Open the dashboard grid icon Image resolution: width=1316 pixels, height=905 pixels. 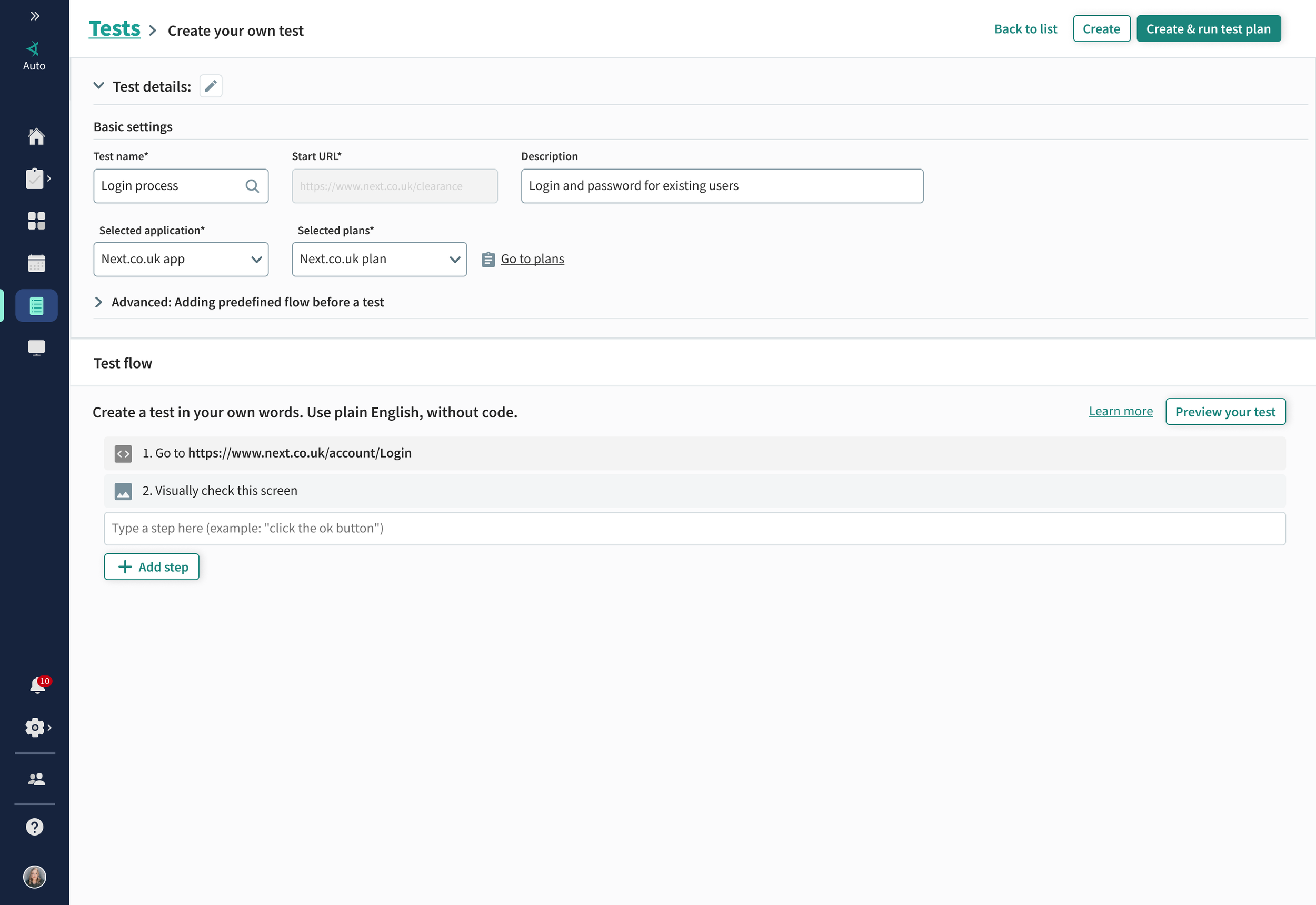[x=36, y=221]
